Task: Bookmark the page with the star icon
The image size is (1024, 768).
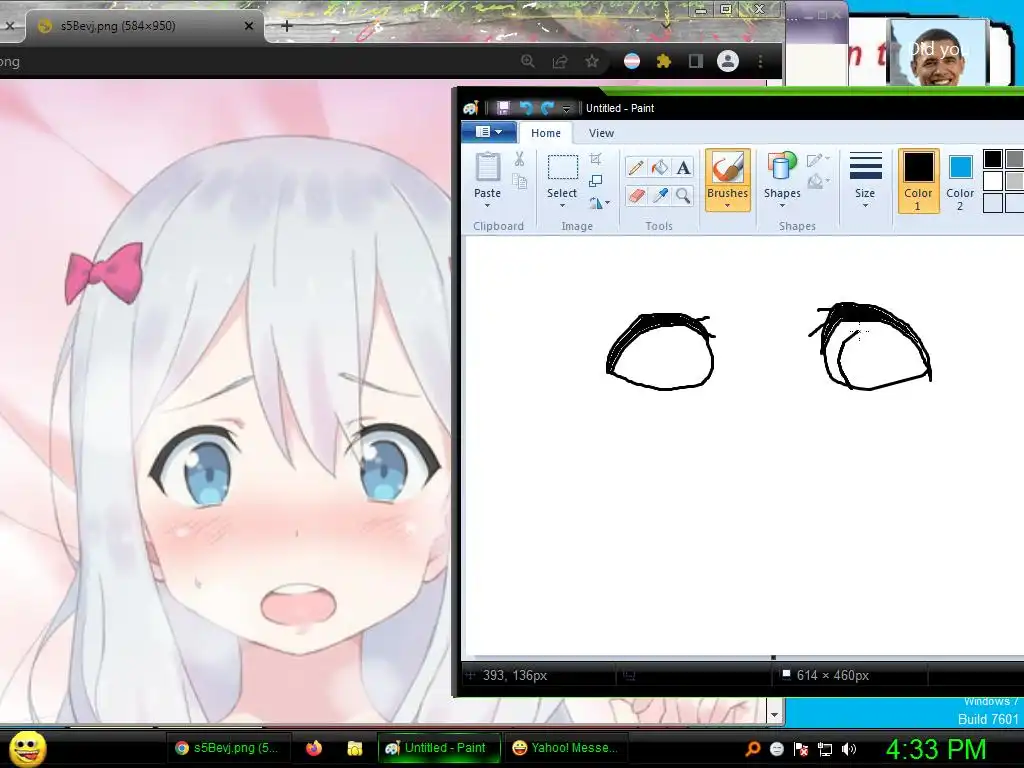Action: 592,61
